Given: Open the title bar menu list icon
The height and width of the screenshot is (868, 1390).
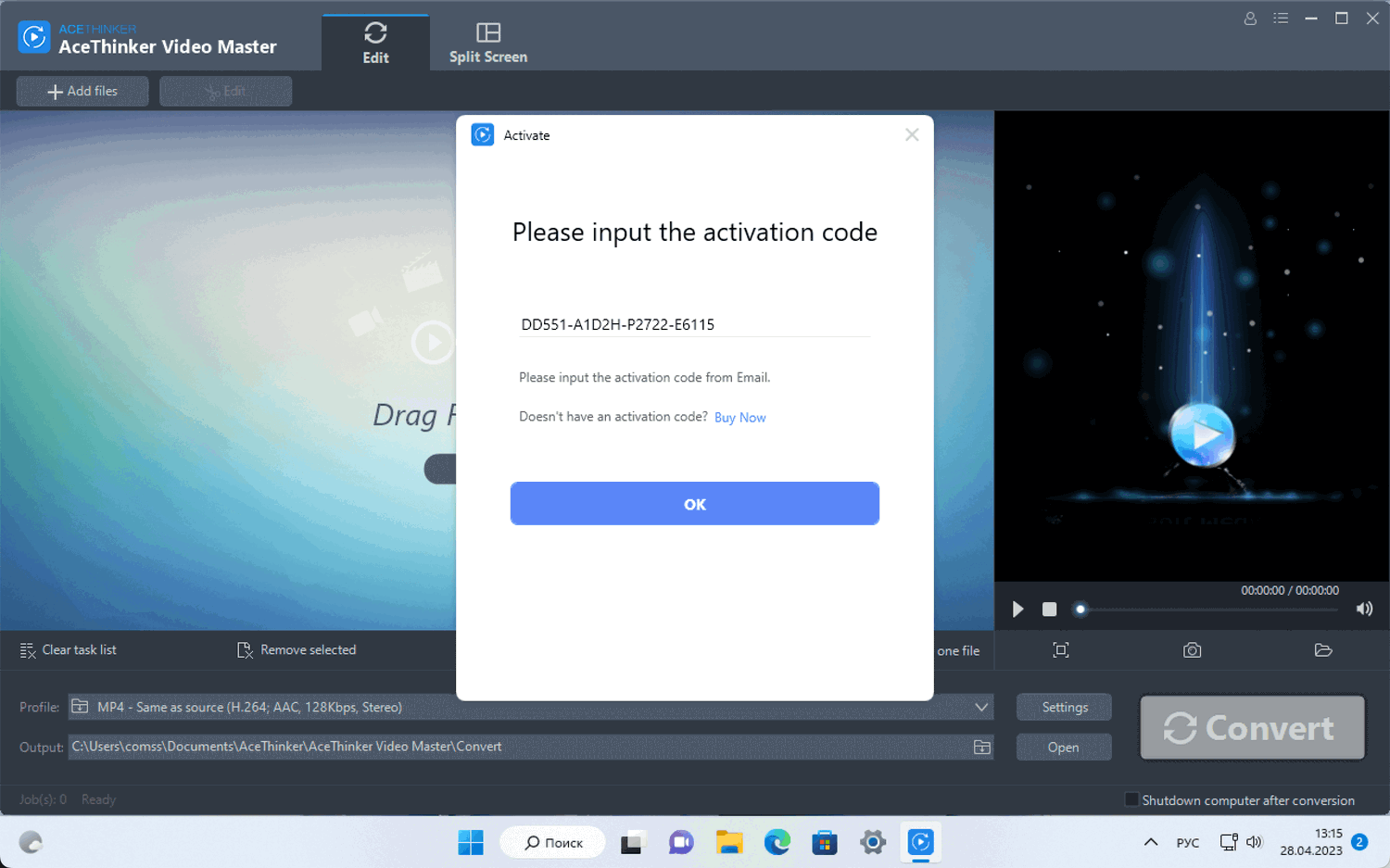Looking at the screenshot, I should click(x=1281, y=19).
